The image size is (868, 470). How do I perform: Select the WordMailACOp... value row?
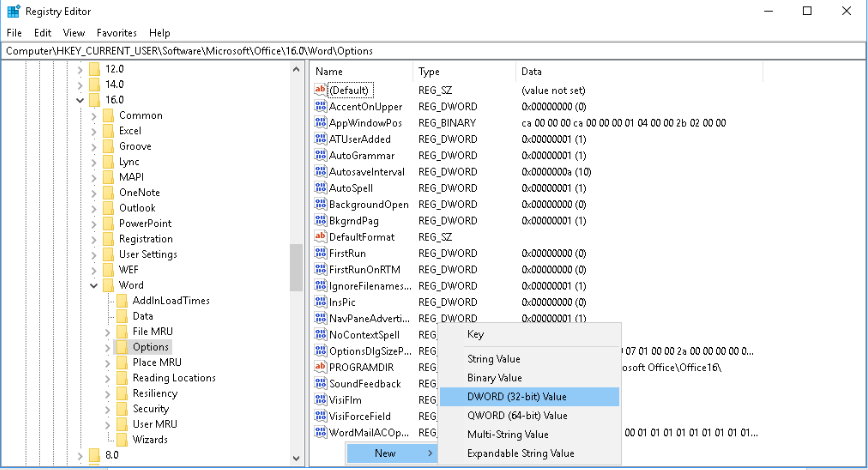[x=369, y=432]
